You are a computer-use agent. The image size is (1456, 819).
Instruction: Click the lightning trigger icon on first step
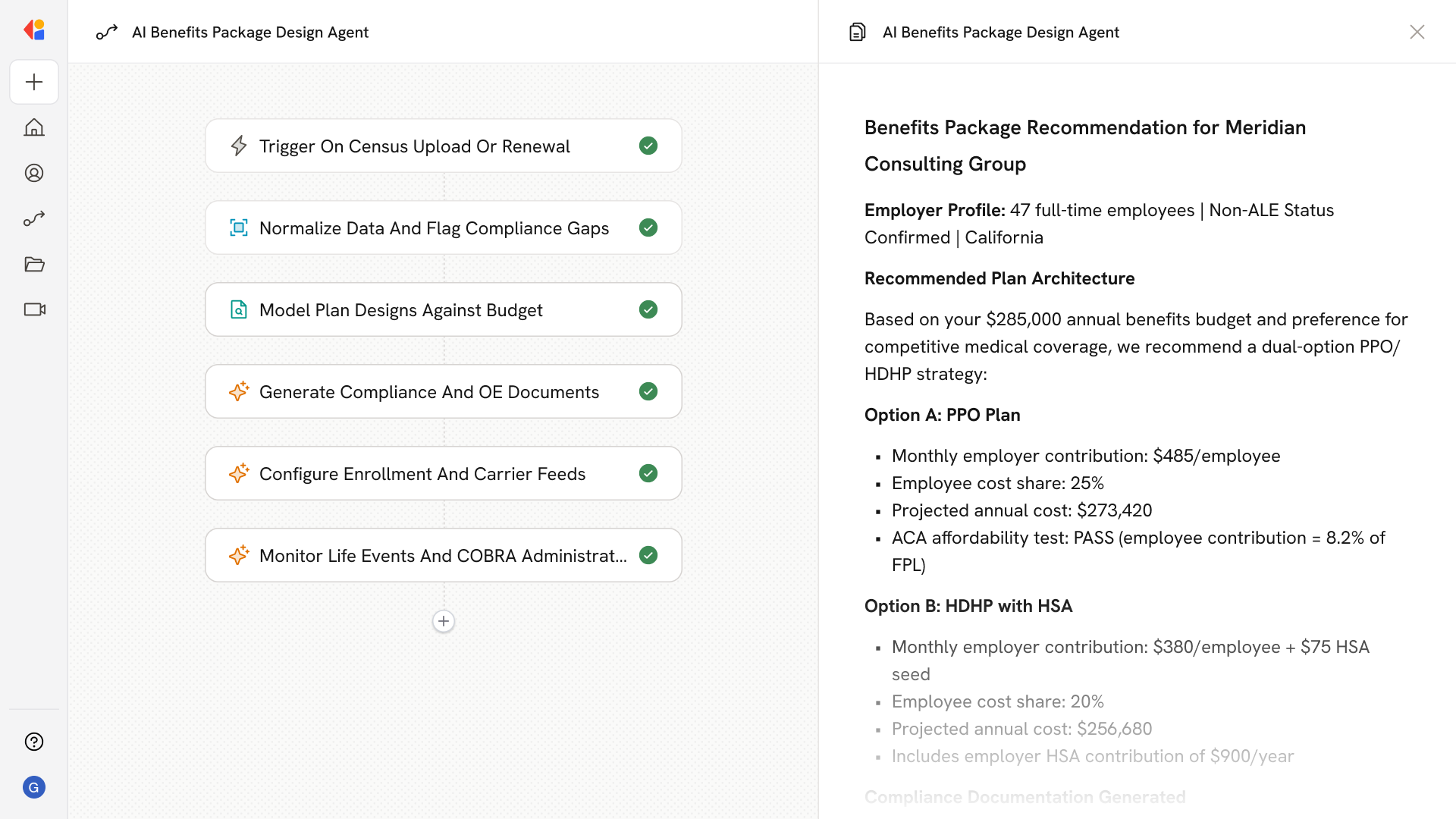tap(239, 146)
